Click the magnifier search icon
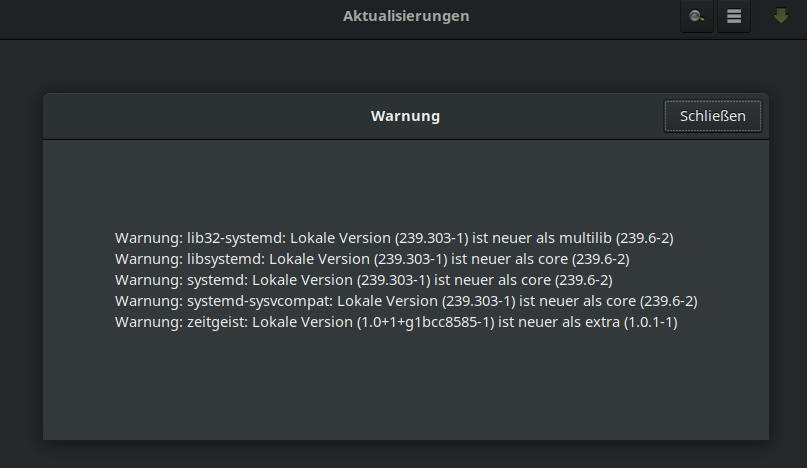The image size is (807, 468). coord(697,17)
